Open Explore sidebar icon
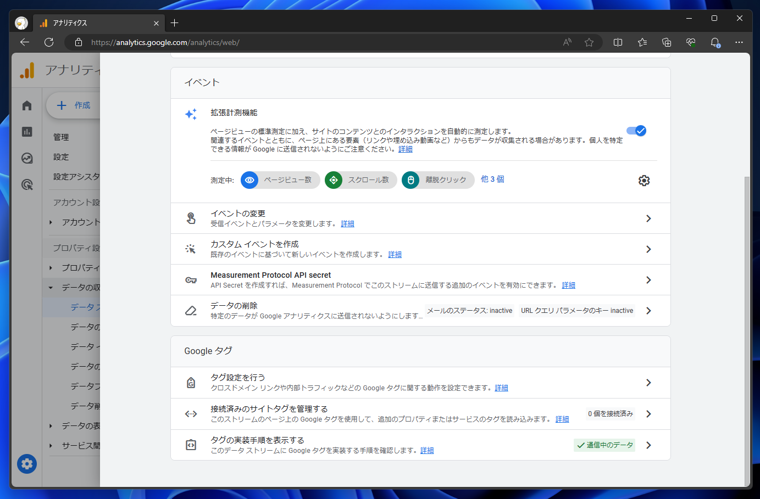This screenshot has height=499, width=760. tap(27, 158)
